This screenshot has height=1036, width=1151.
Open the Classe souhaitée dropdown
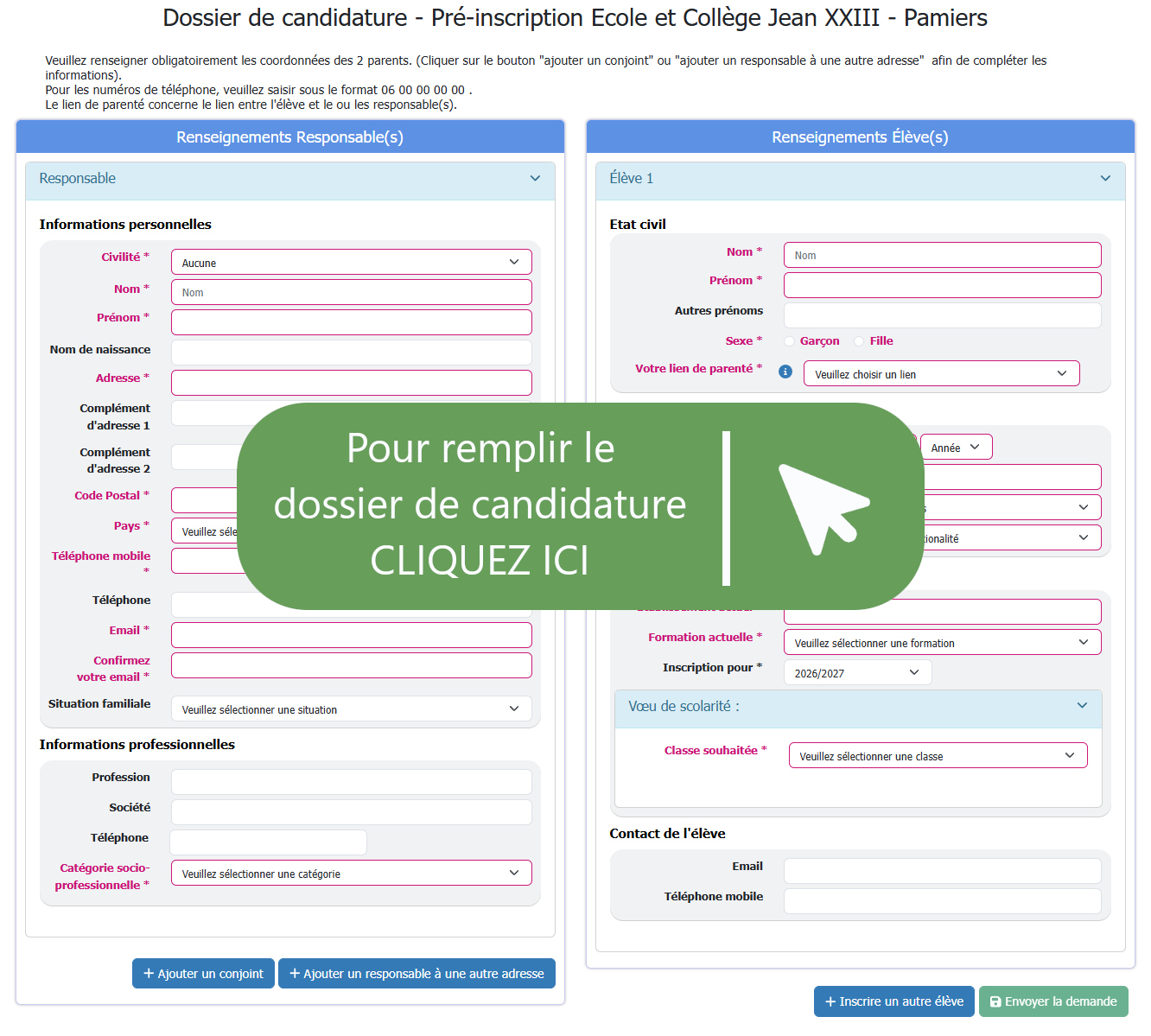938,756
